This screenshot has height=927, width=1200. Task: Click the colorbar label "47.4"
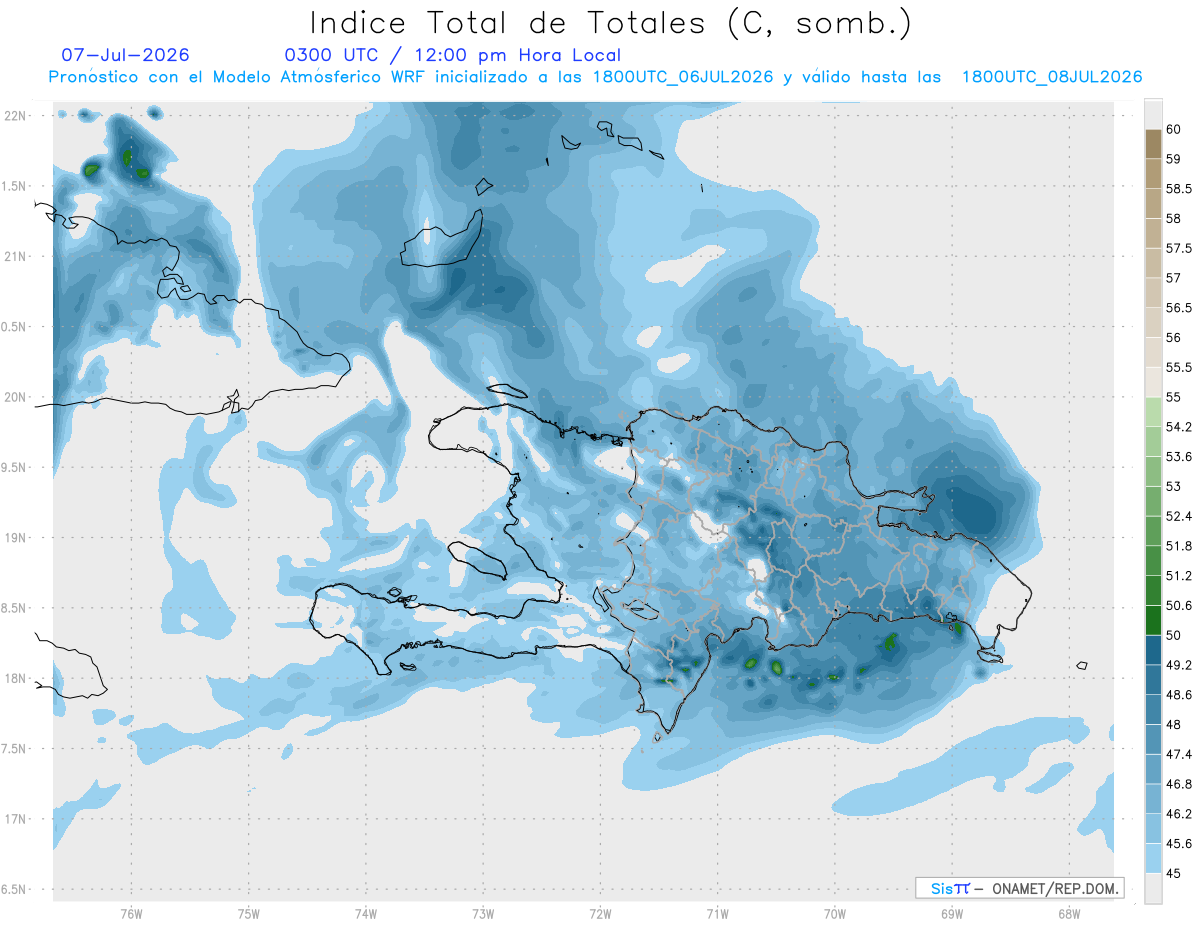1178,754
